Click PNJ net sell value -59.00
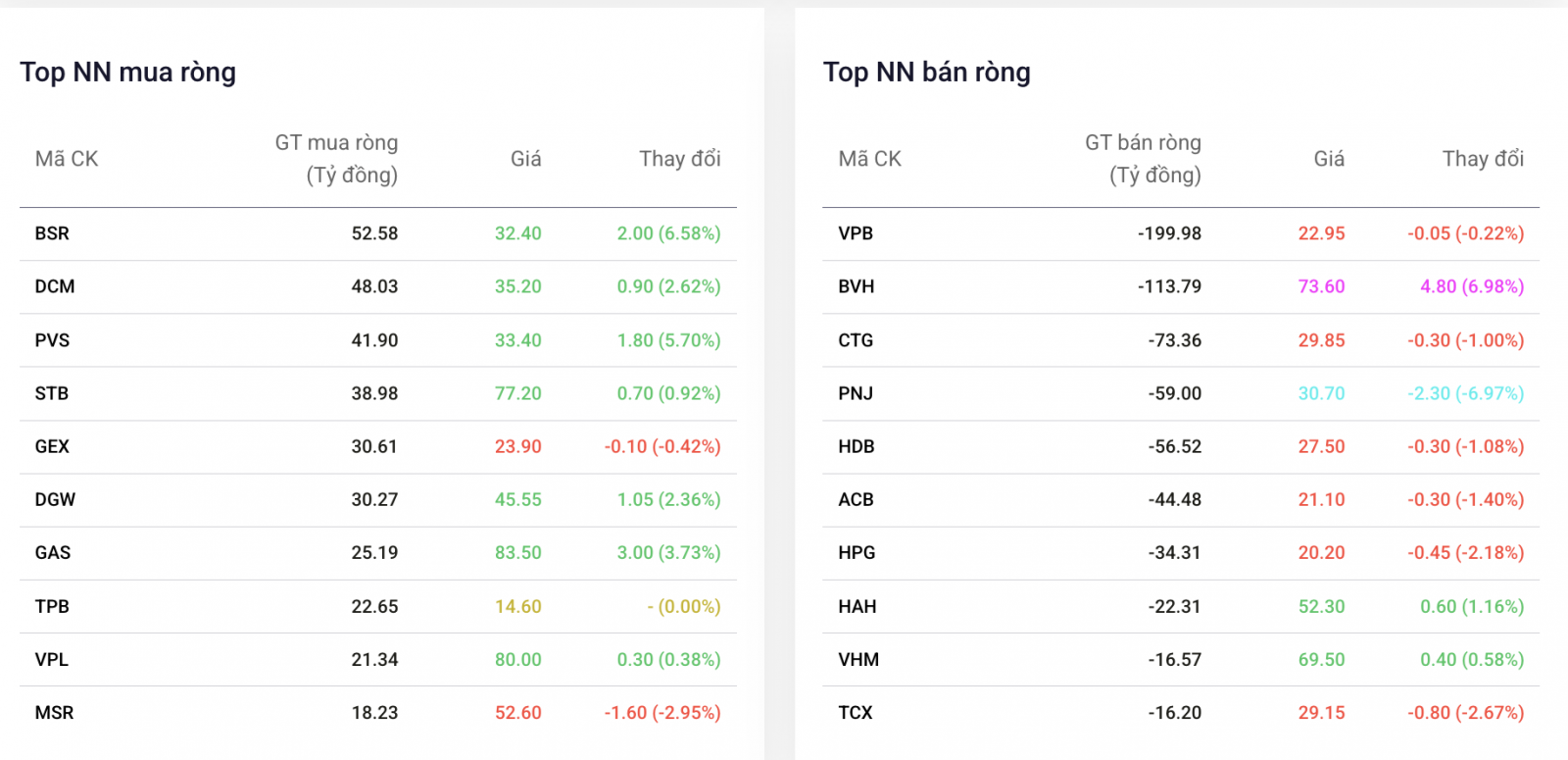Screen dimensions: 1568x760 pyautogui.click(x=1175, y=393)
